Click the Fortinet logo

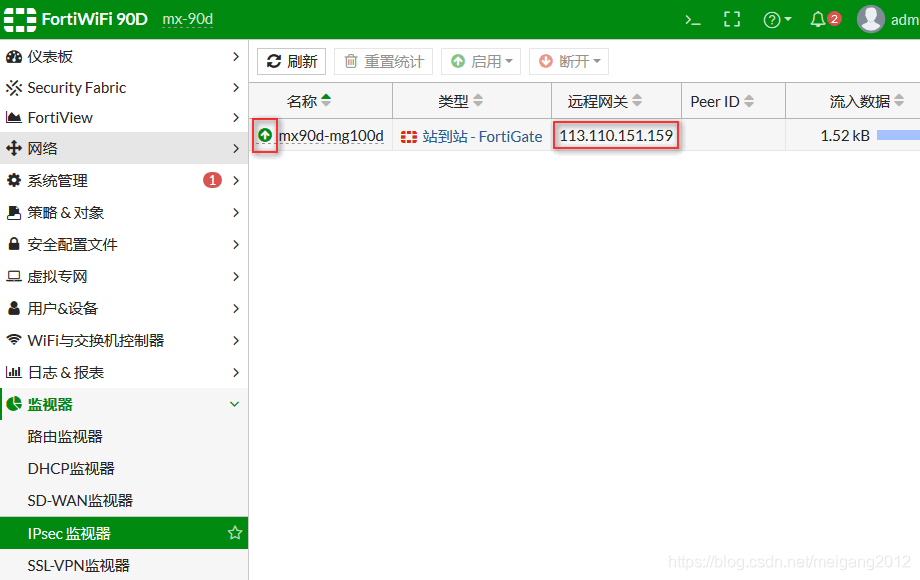(20, 19)
